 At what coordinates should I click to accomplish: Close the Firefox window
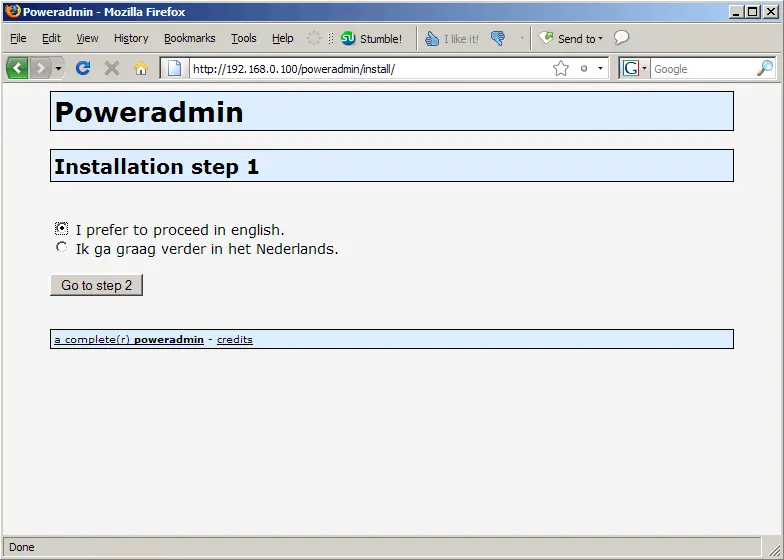(x=772, y=11)
